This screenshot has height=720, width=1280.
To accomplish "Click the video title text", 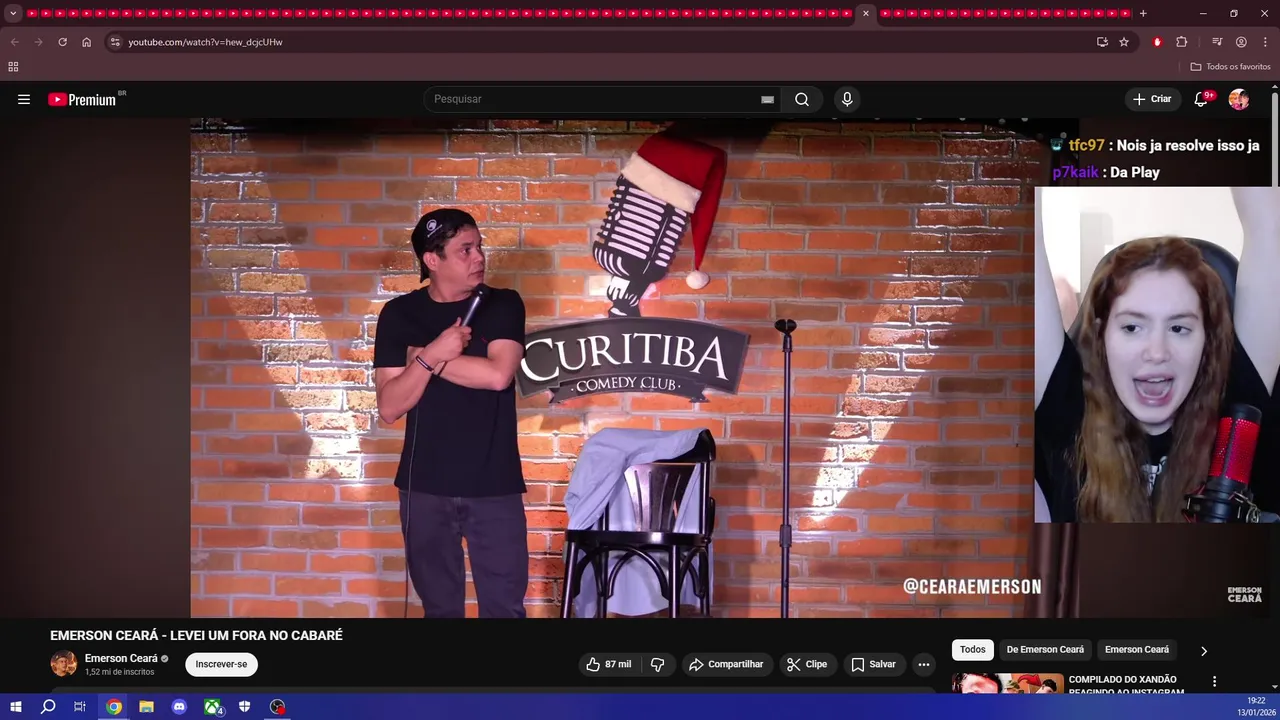I will tap(196, 635).
